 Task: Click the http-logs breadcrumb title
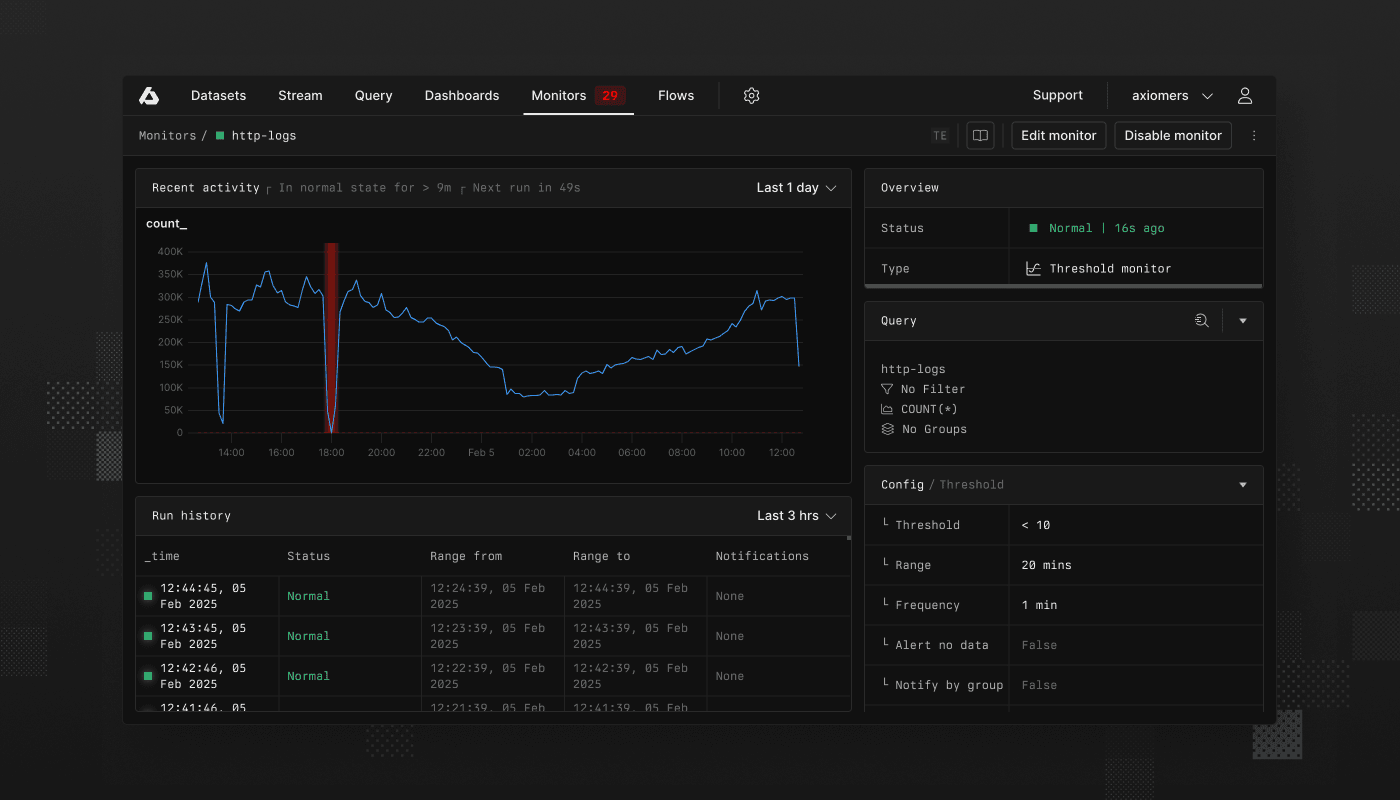264,136
